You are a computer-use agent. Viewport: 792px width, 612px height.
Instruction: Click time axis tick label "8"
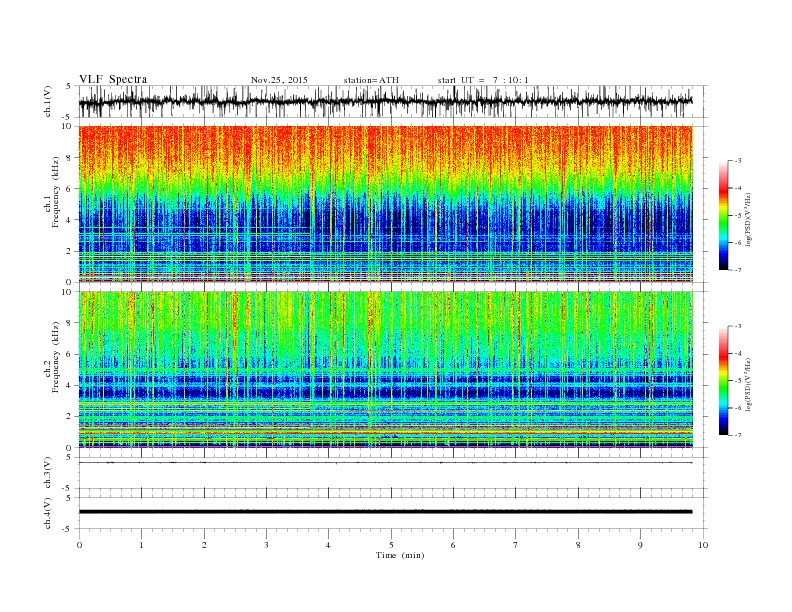pos(578,545)
